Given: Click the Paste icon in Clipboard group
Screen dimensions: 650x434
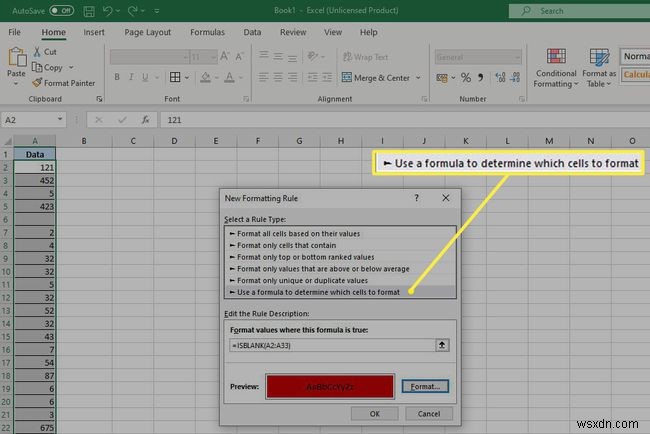Looking at the screenshot, I should tap(16, 61).
